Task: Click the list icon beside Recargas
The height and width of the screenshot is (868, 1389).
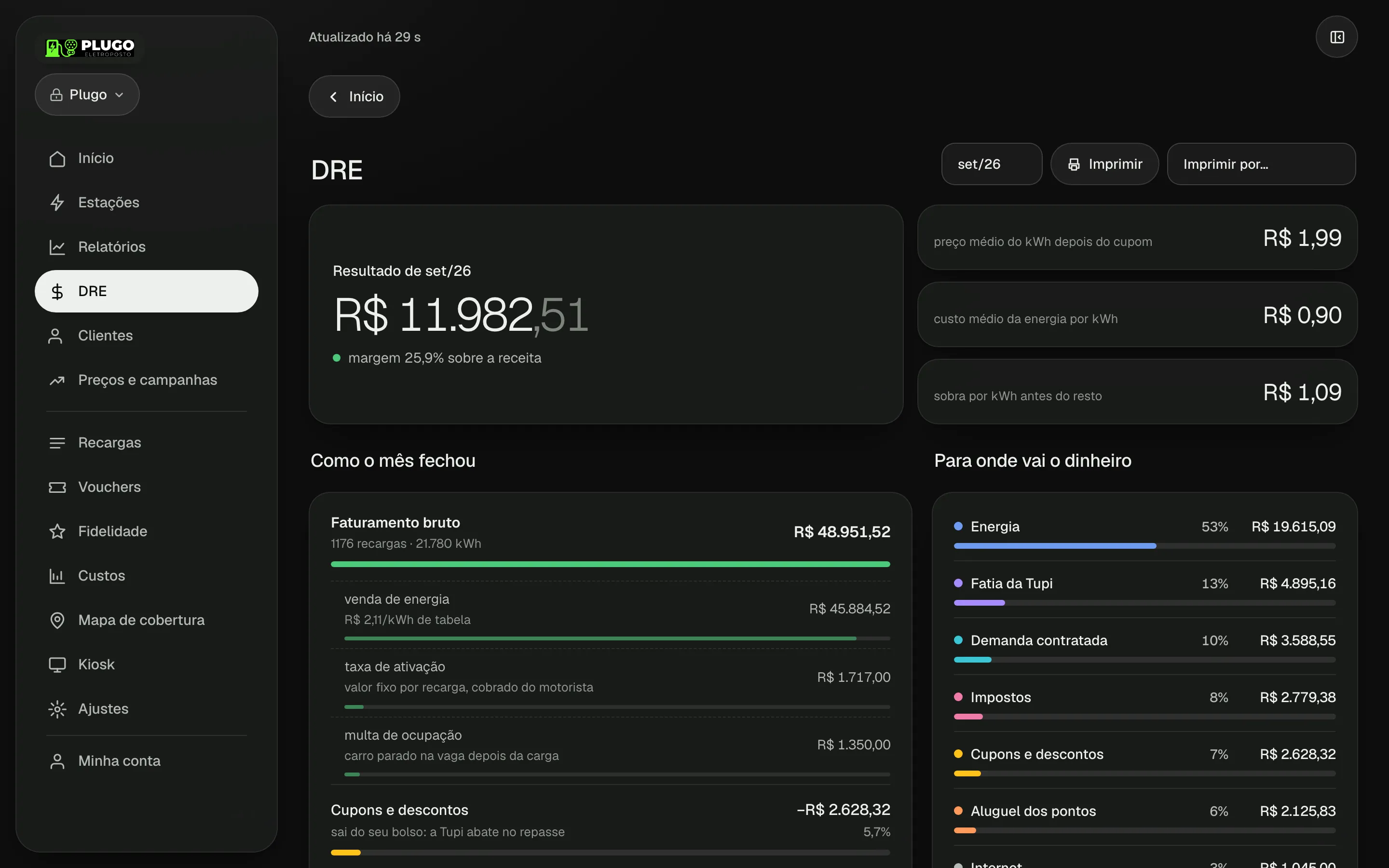Action: click(x=57, y=443)
